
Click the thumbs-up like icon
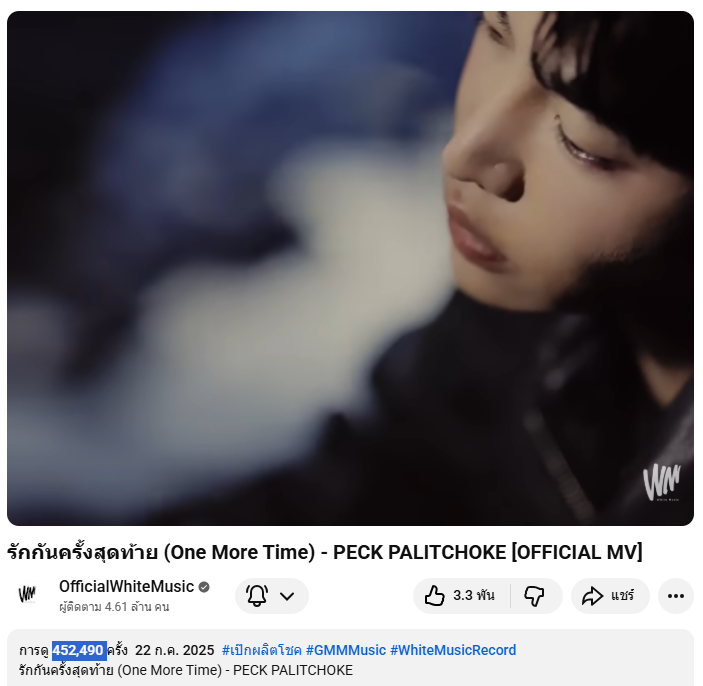[434, 596]
